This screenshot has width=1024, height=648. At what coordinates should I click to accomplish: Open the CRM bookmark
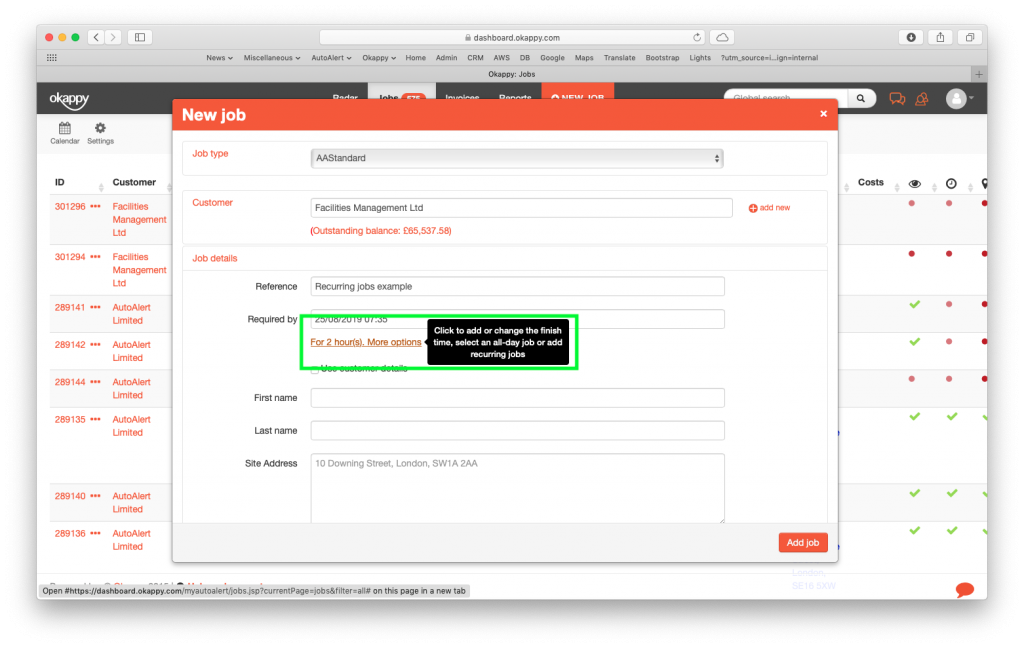[475, 57]
